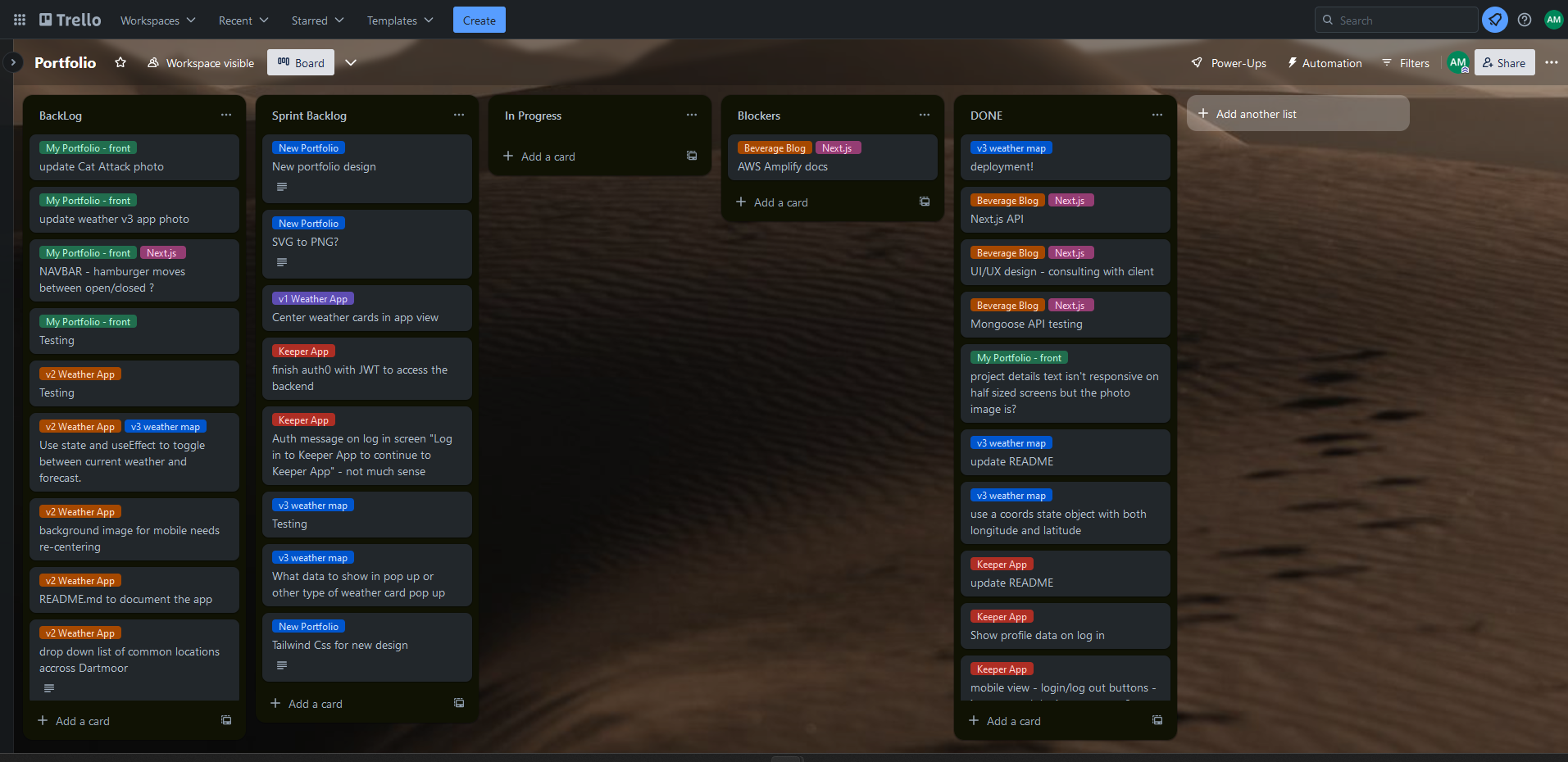1568x762 pixels.
Task: Click the Share button
Action: (1505, 62)
